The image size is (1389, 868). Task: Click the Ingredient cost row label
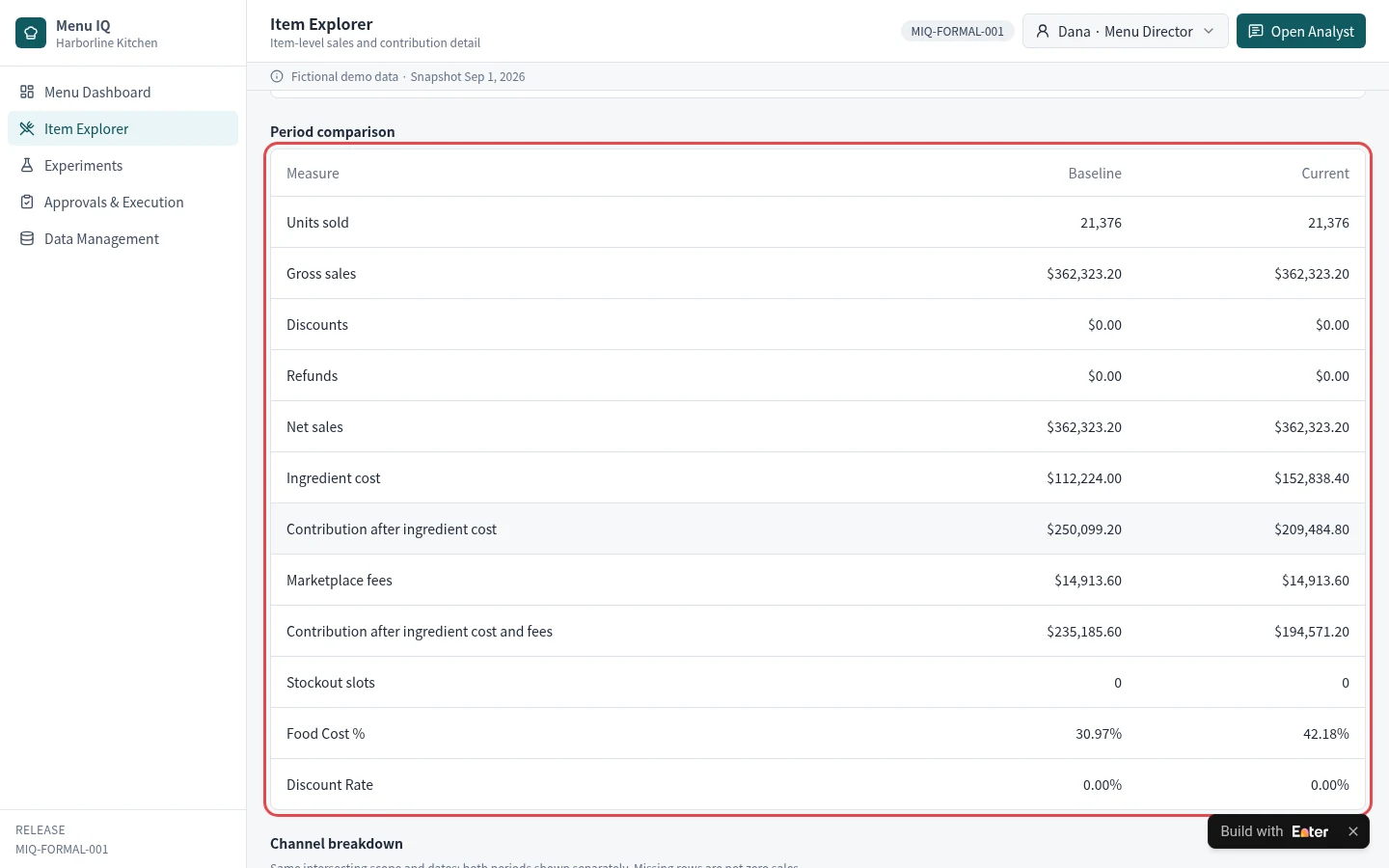point(334,478)
